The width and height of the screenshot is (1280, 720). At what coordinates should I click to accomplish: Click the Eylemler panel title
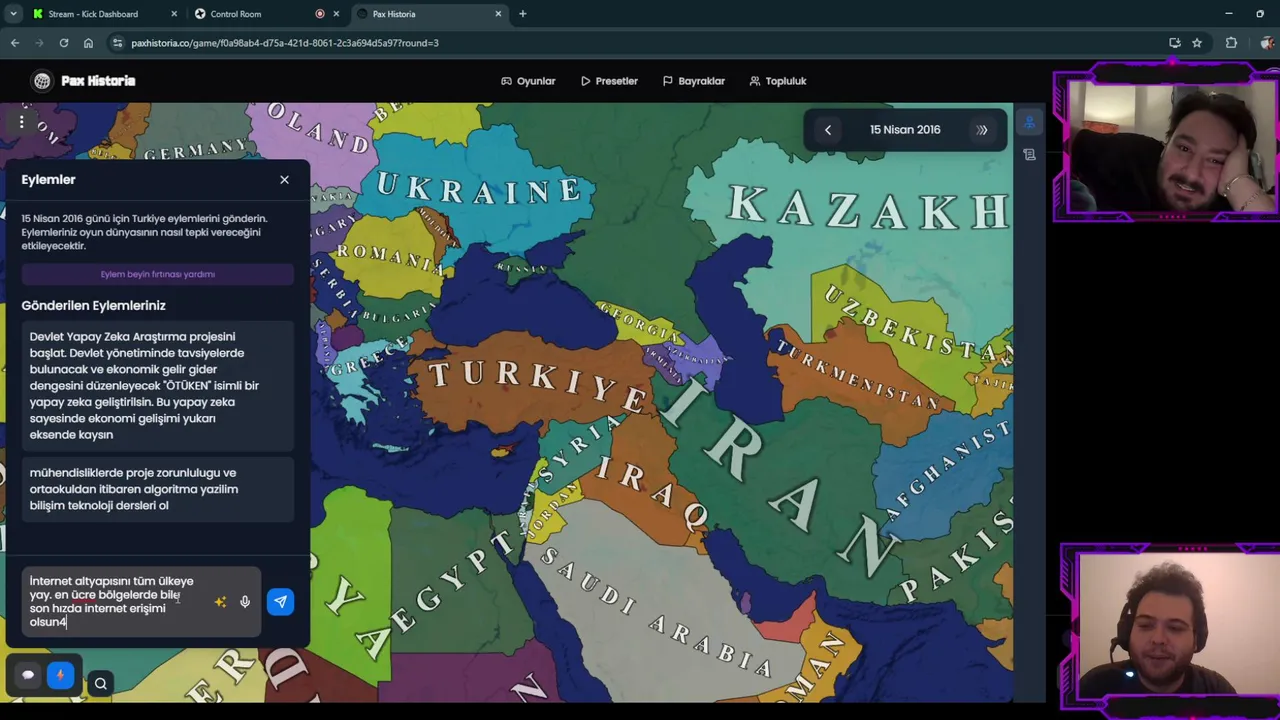click(48, 180)
